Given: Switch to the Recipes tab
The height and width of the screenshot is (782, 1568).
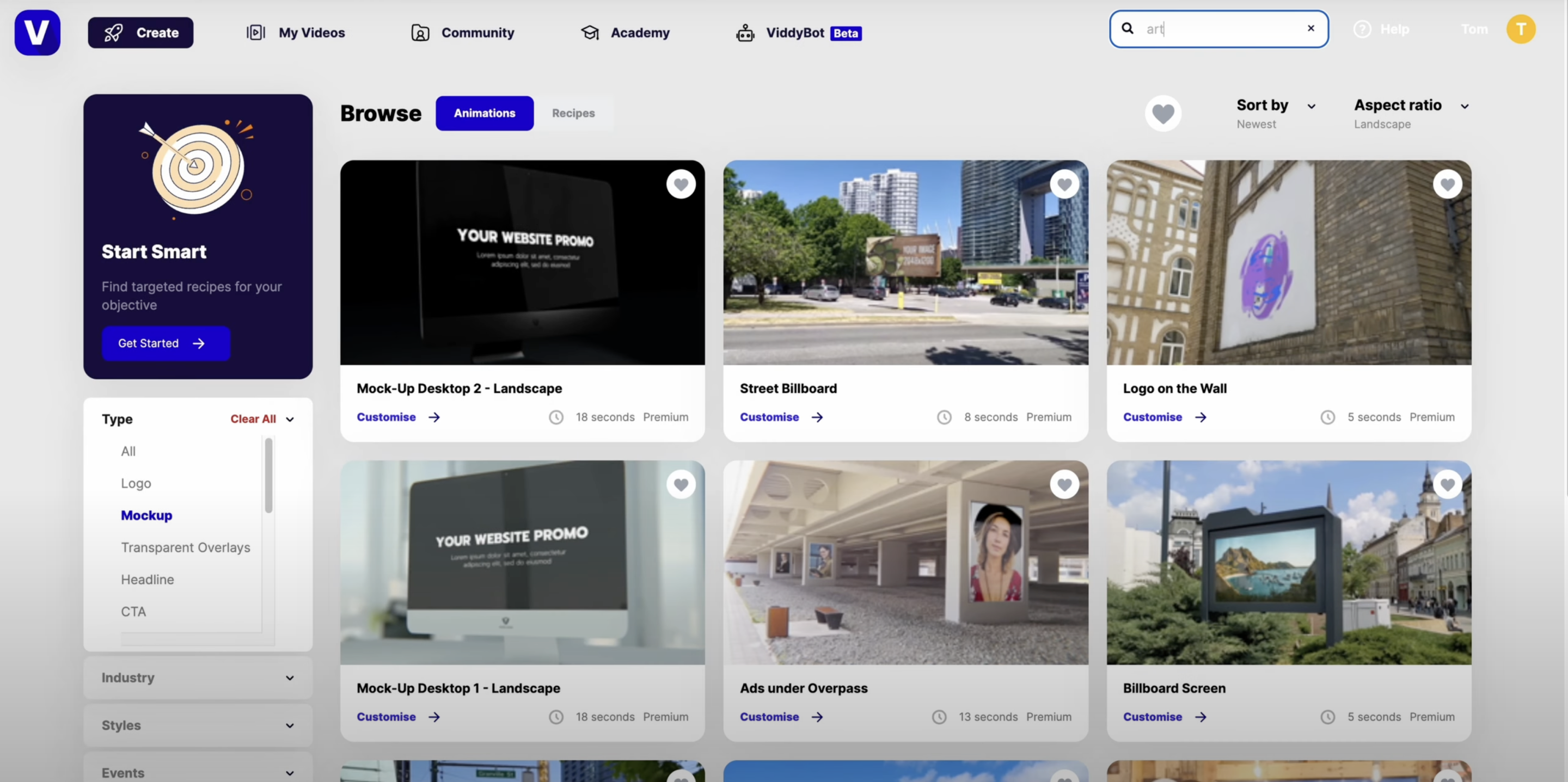Looking at the screenshot, I should [573, 113].
